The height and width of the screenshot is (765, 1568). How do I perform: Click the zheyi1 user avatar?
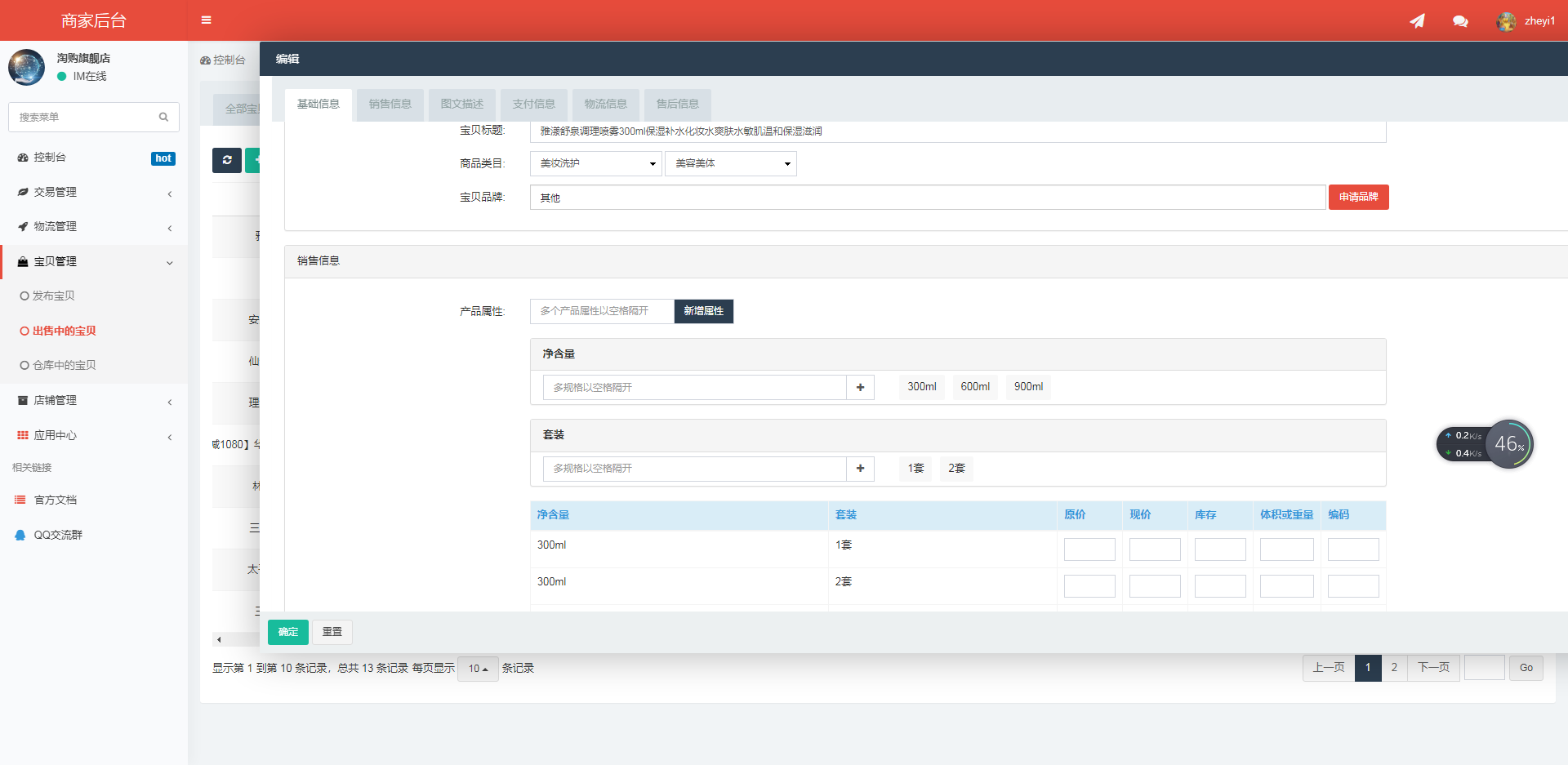[1506, 21]
